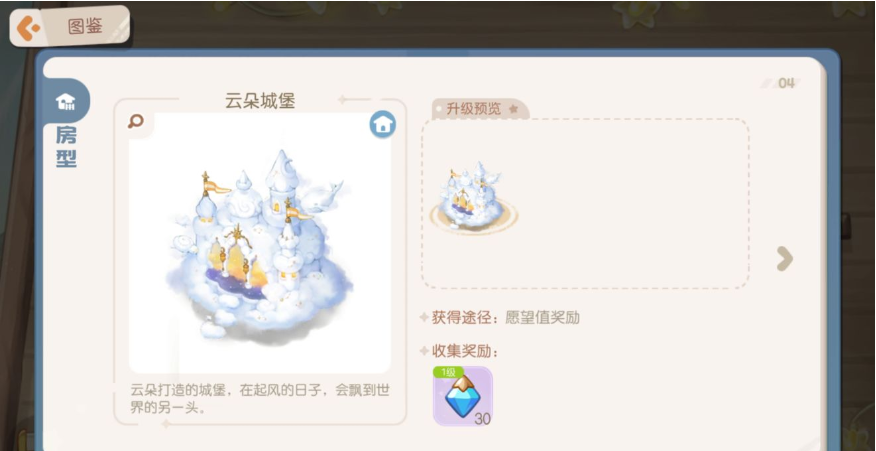
Task: Click the sparkle icon beside 获得途径
Action: (424, 317)
